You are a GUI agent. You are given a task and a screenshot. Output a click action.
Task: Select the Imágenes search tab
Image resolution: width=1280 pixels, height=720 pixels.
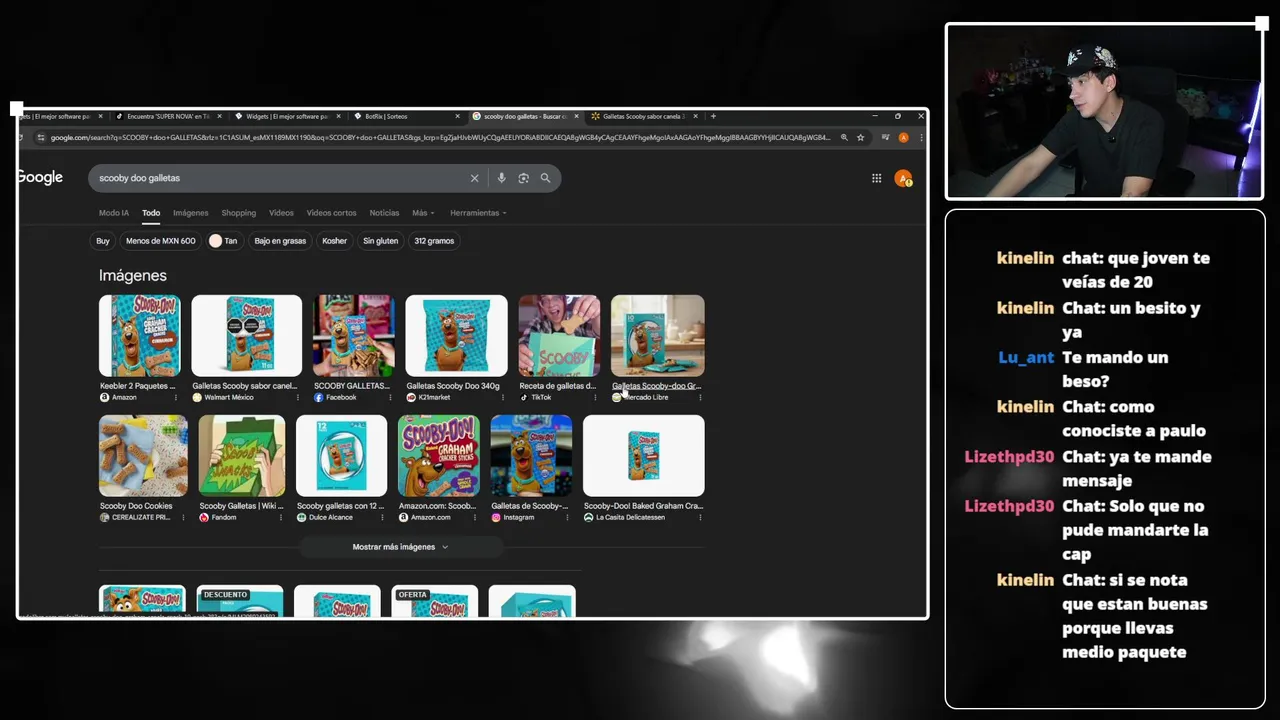pyautogui.click(x=190, y=213)
